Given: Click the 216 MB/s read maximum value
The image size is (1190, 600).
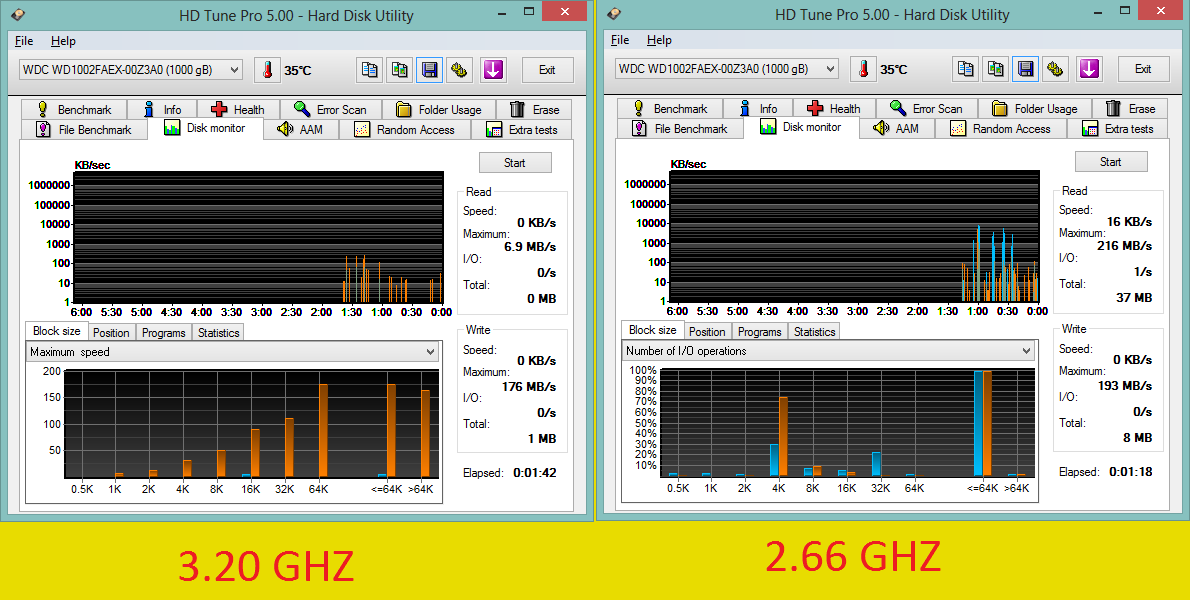Looking at the screenshot, I should 1125,246.
